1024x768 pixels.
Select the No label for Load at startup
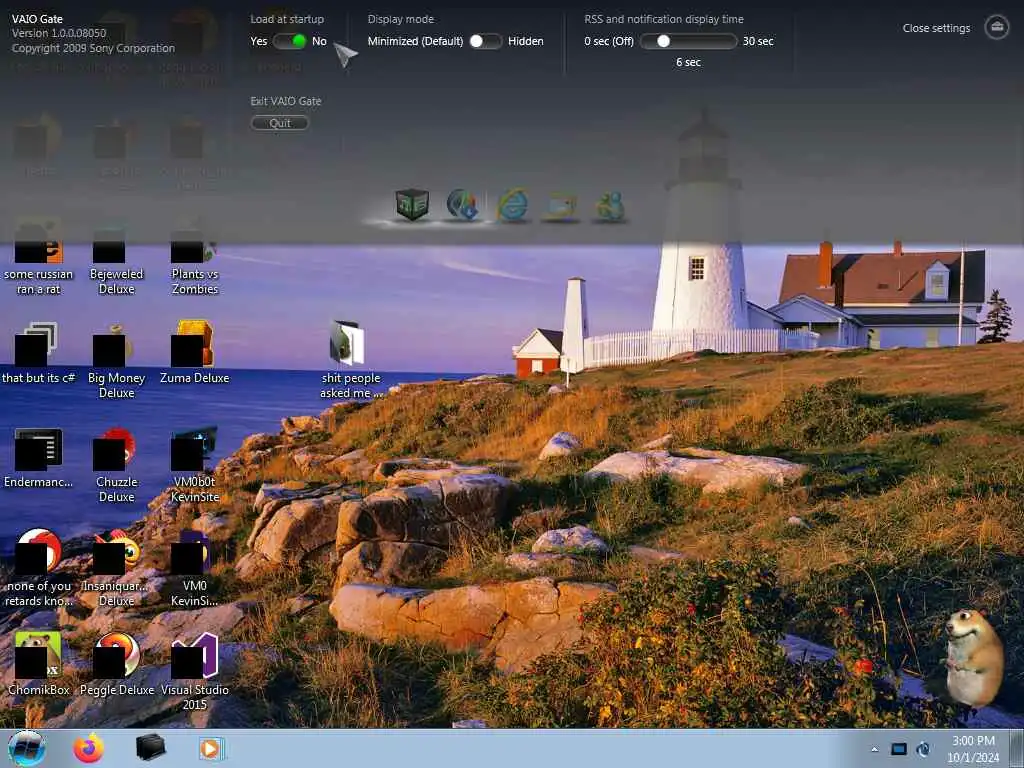click(319, 41)
